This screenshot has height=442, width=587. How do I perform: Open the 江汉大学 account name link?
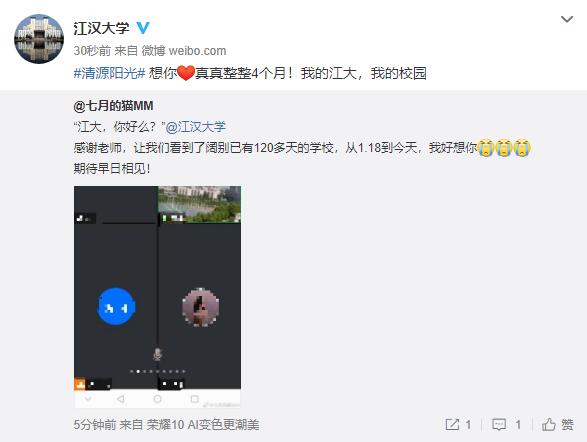(101, 28)
